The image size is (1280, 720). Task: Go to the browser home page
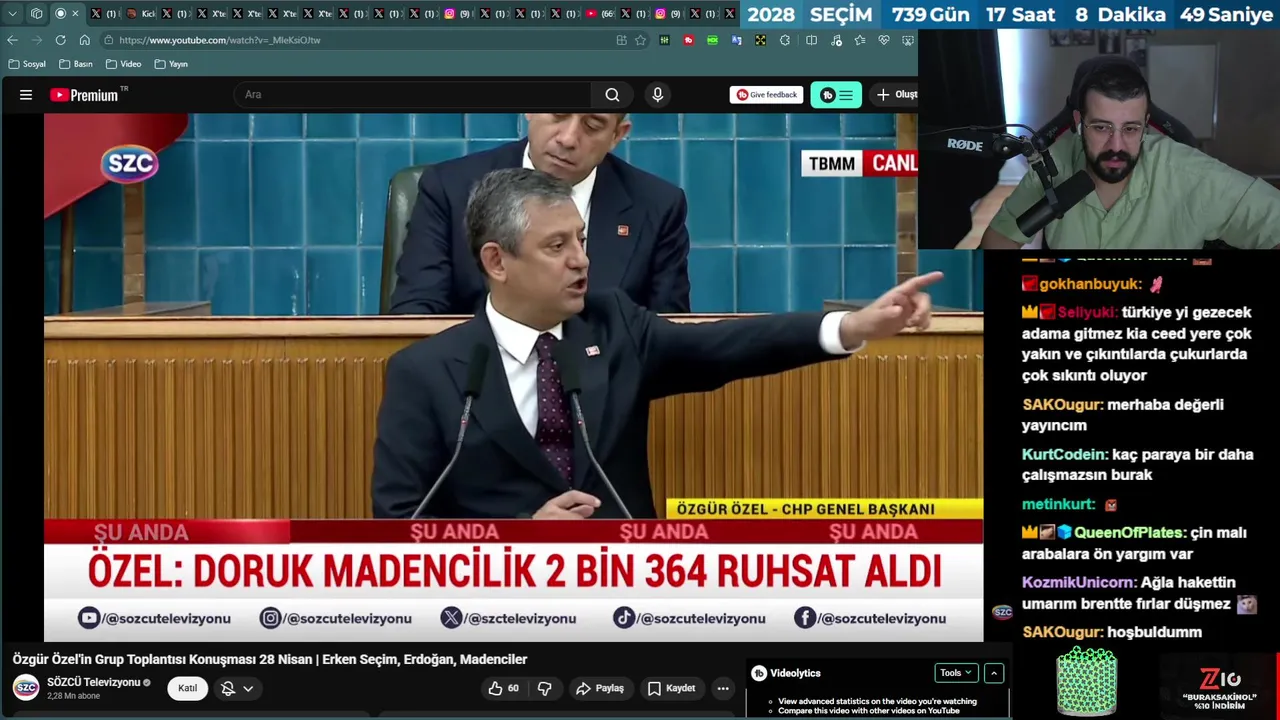point(84,40)
